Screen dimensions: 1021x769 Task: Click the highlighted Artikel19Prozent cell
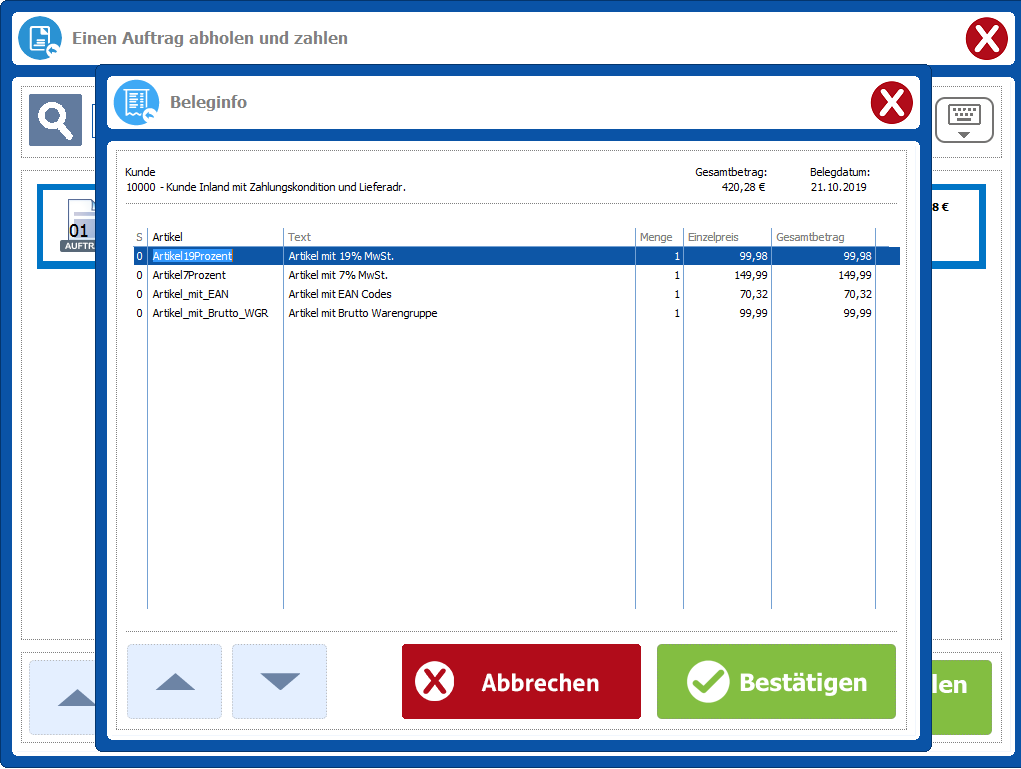pos(192,256)
